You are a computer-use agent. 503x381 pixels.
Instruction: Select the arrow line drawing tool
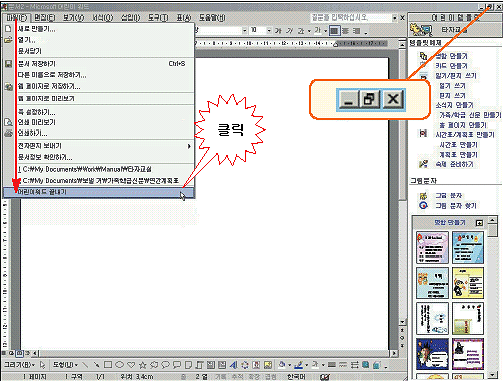pyautogui.click(x=96, y=365)
